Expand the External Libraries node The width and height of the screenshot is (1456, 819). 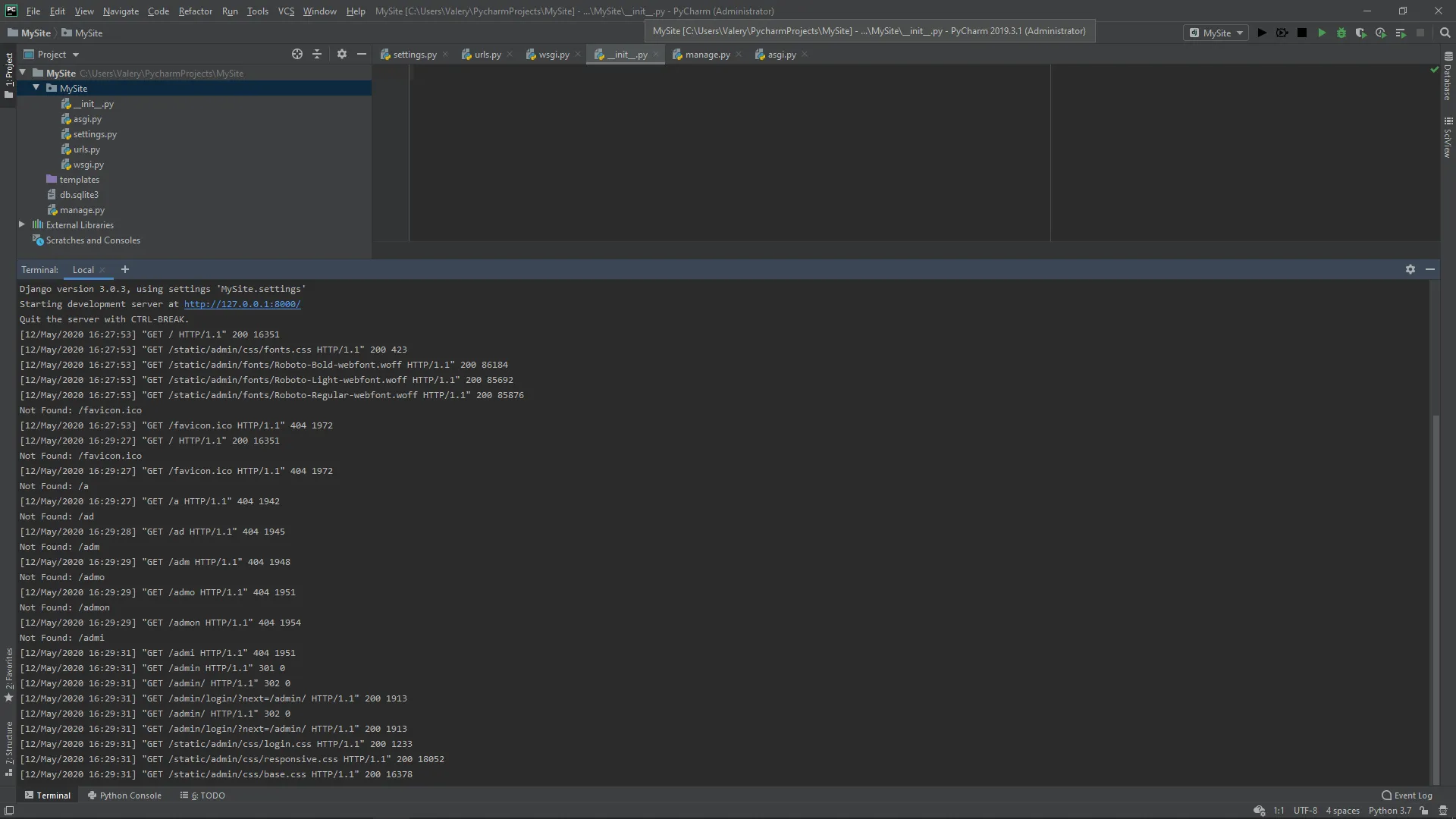click(x=22, y=224)
